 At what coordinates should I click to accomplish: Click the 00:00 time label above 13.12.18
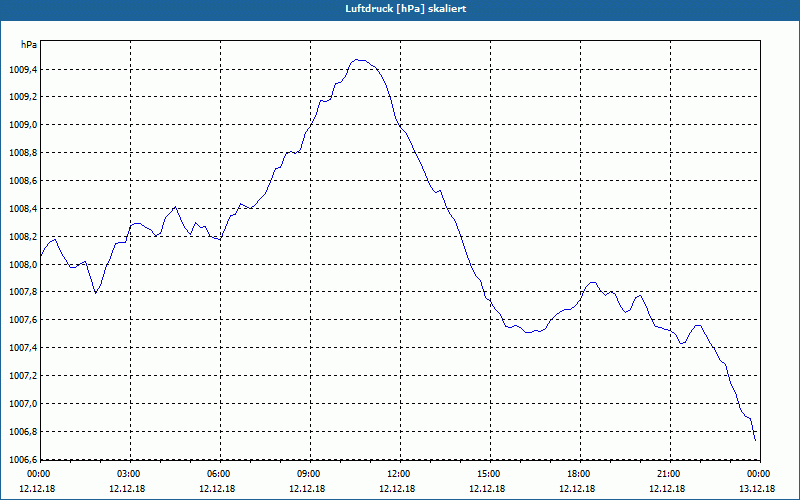(x=758, y=474)
